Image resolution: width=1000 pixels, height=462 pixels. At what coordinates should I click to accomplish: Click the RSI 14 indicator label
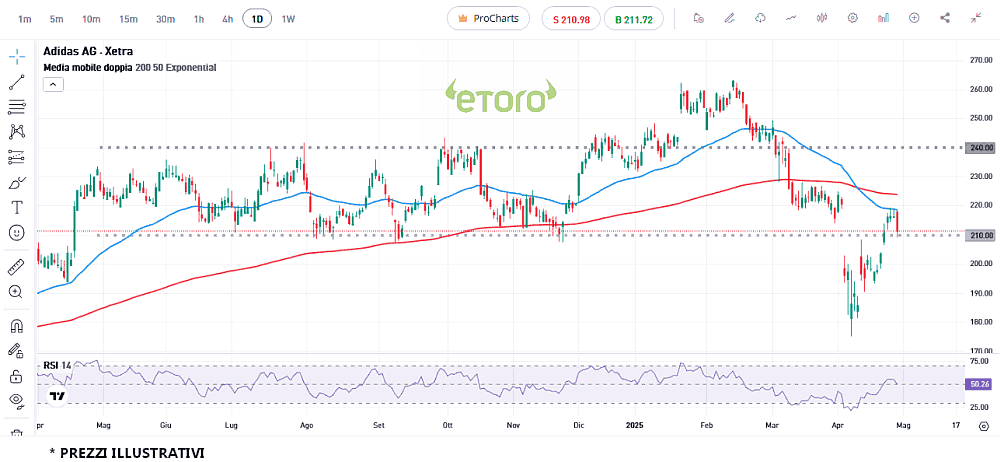pos(57,366)
